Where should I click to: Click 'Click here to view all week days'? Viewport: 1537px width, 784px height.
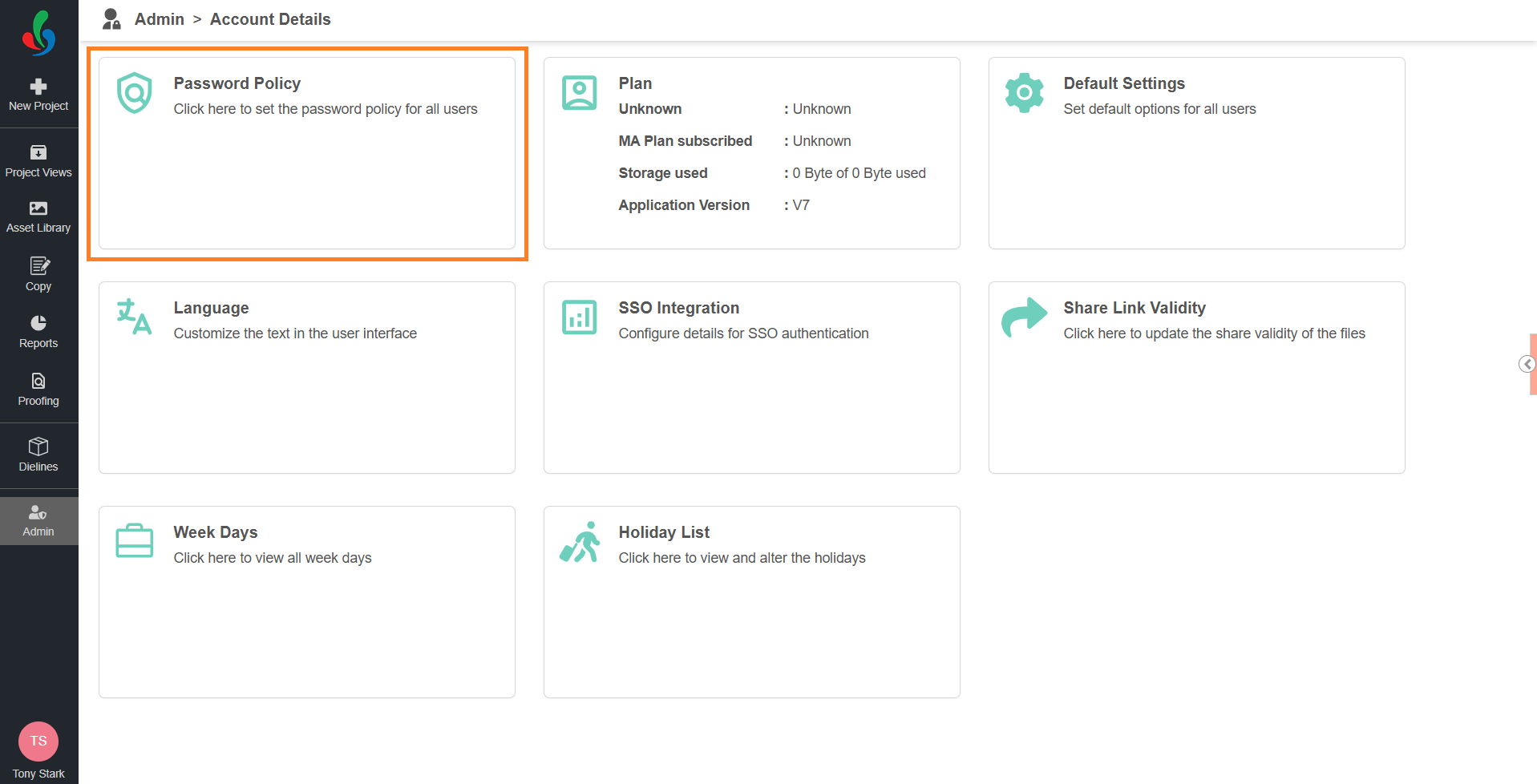coord(273,558)
